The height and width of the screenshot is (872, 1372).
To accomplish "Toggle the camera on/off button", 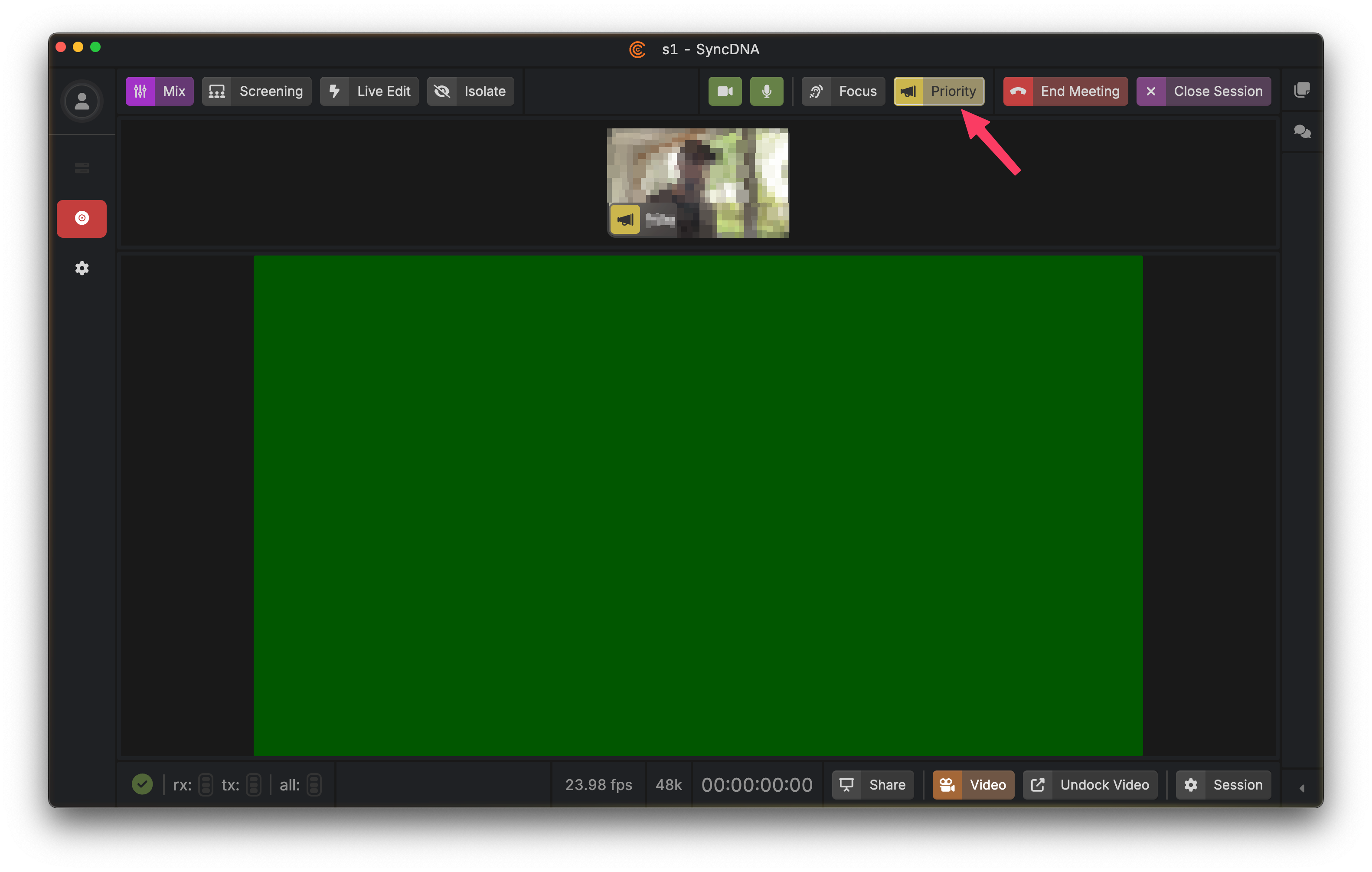I will click(725, 91).
